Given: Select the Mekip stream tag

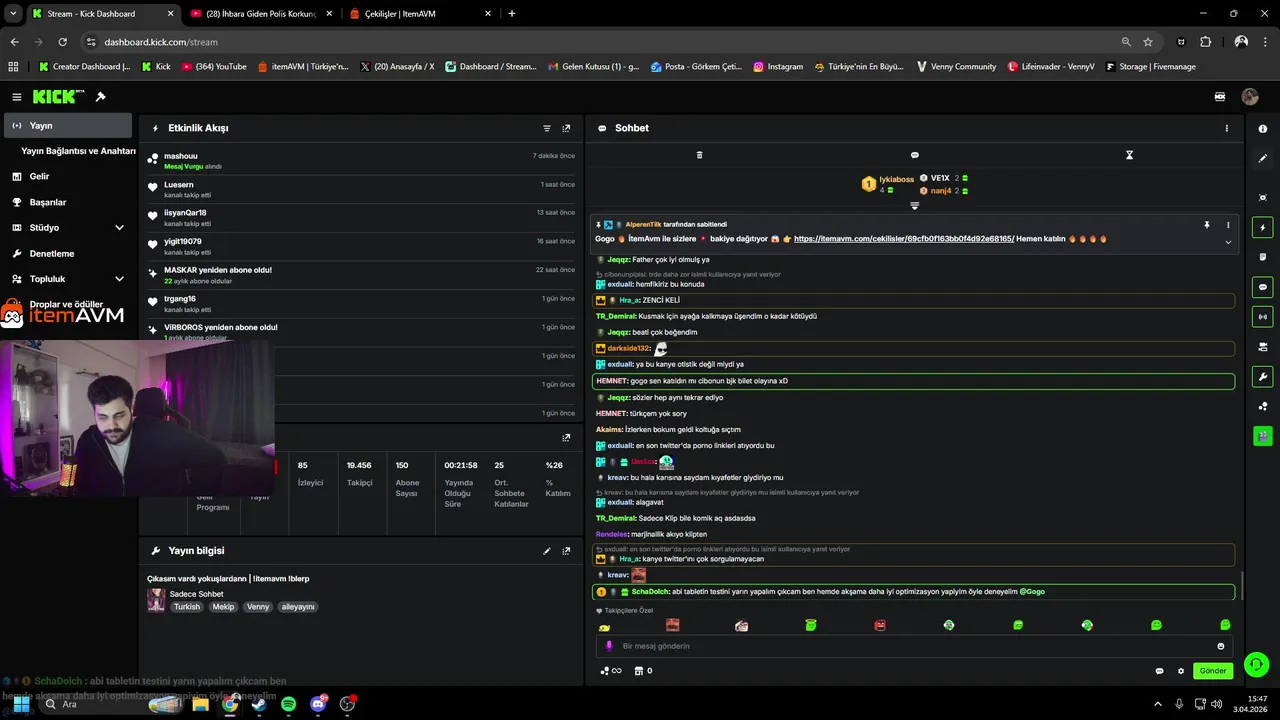Looking at the screenshot, I should 223,607.
